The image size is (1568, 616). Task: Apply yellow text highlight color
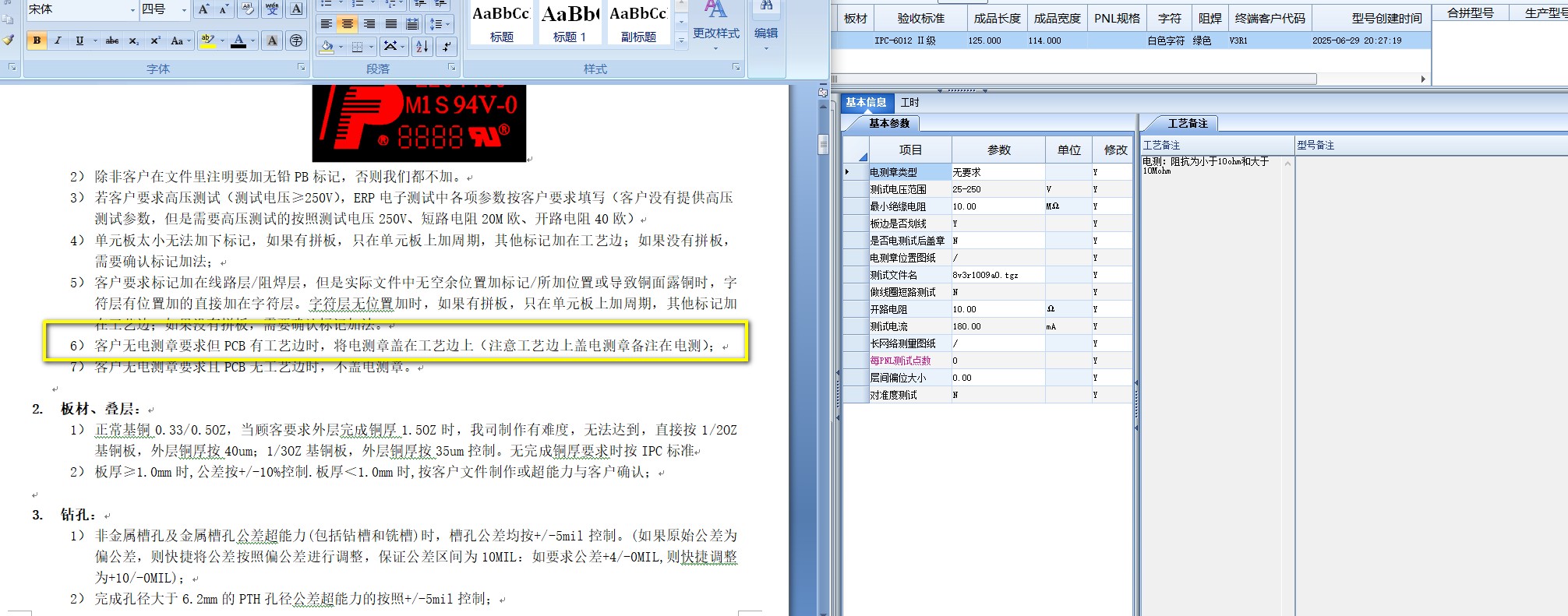click(207, 40)
